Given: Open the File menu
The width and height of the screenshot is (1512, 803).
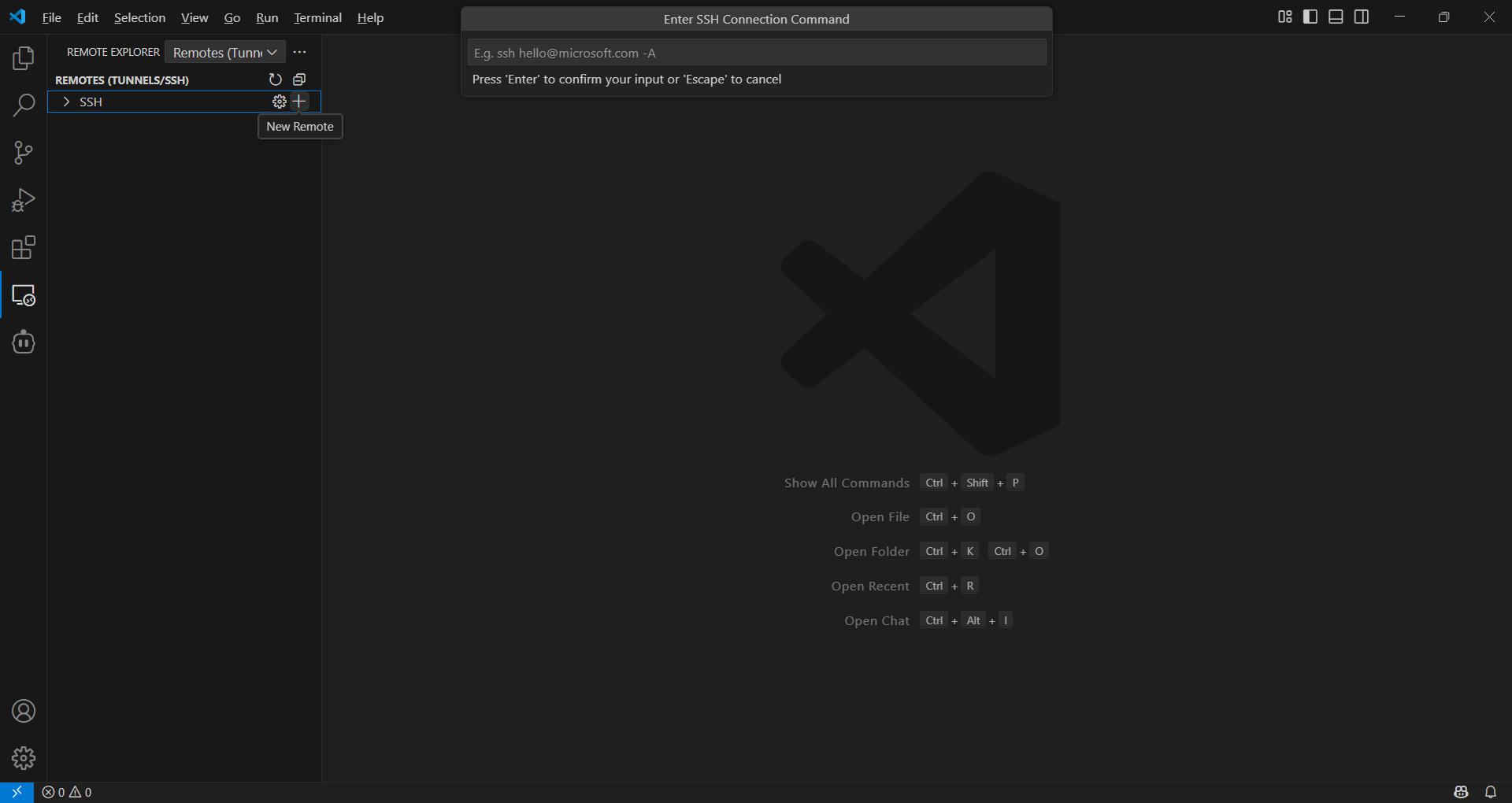Looking at the screenshot, I should (x=51, y=17).
